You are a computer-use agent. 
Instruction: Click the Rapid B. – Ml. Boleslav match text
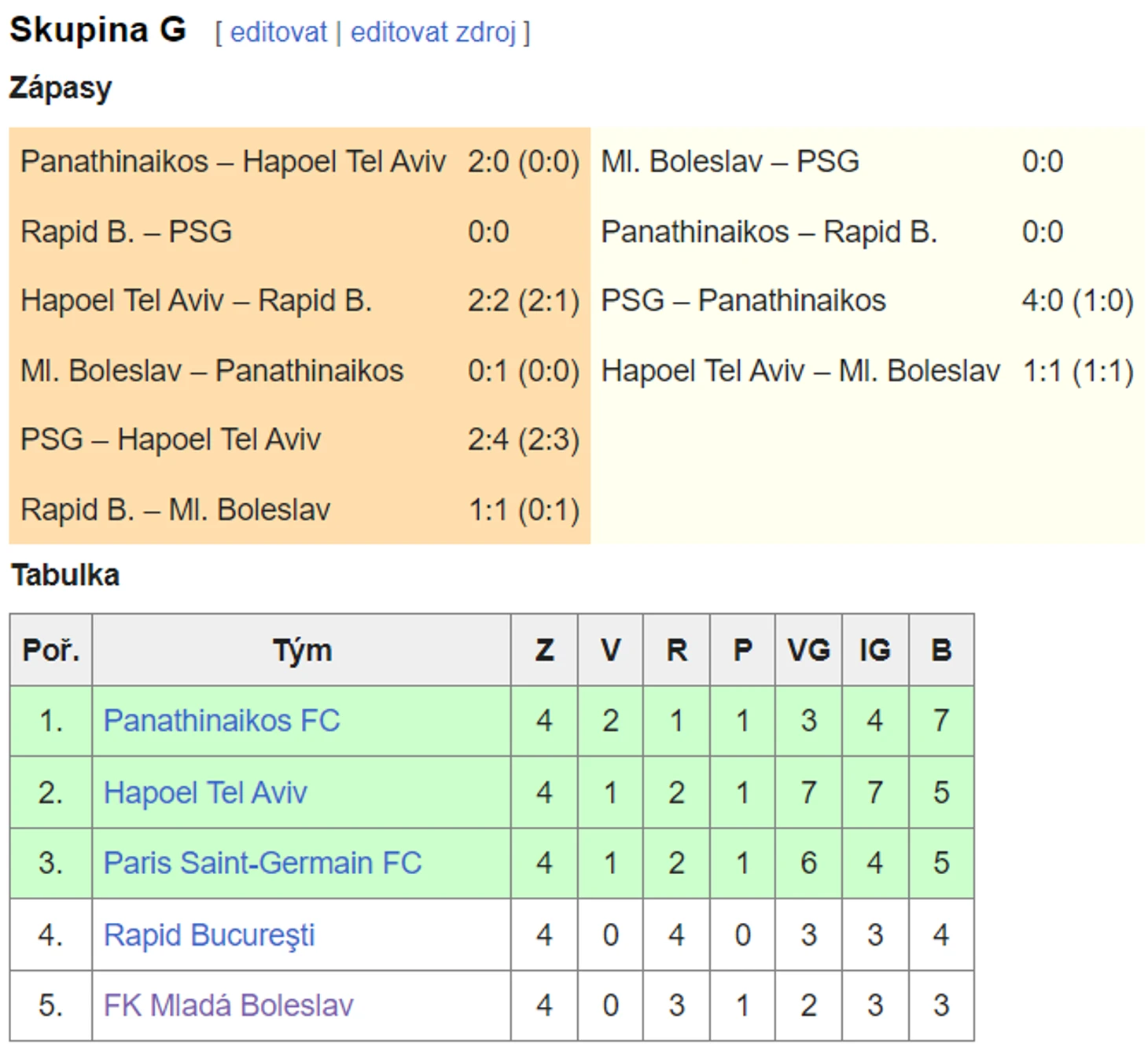pos(175,509)
